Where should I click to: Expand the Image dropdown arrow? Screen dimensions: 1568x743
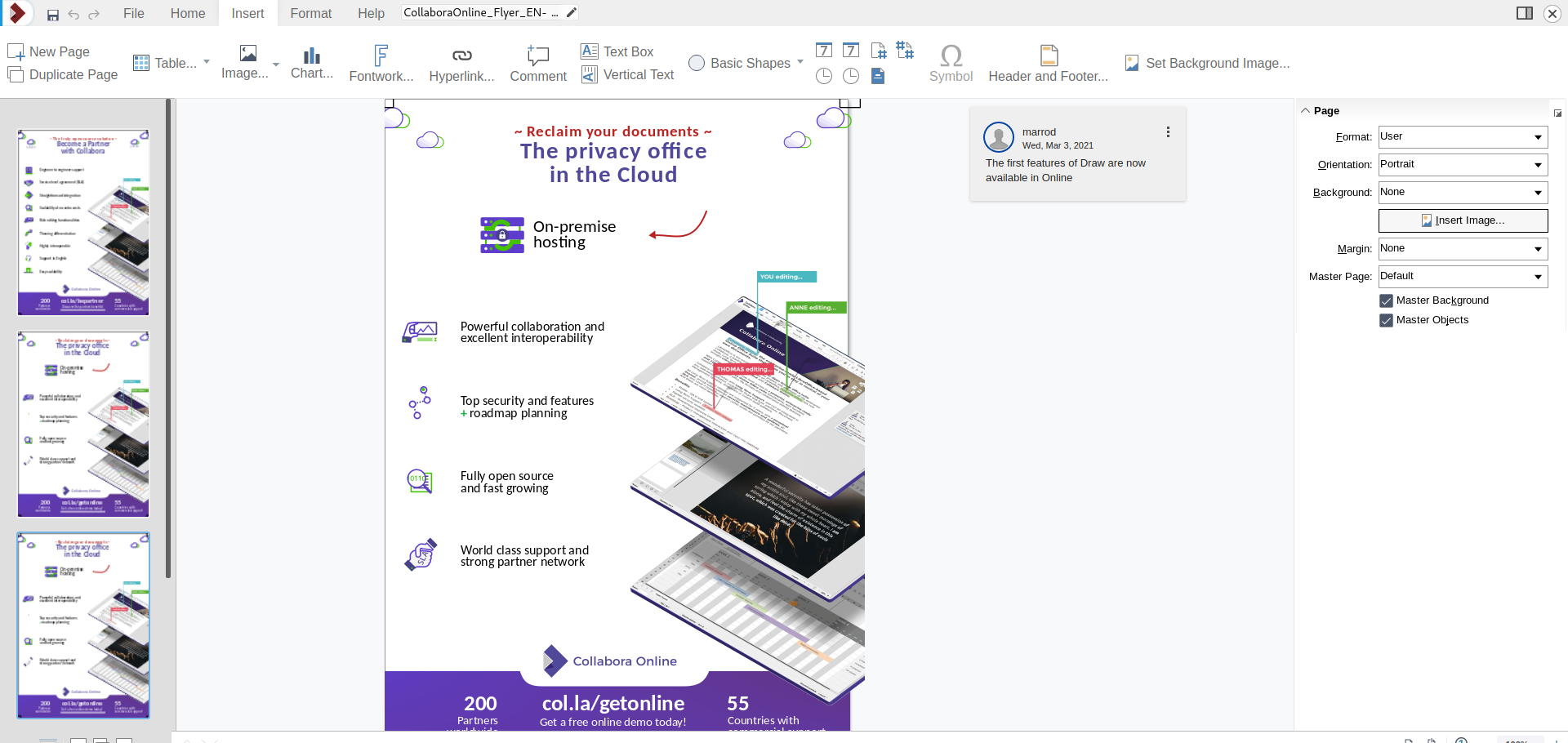tap(276, 64)
